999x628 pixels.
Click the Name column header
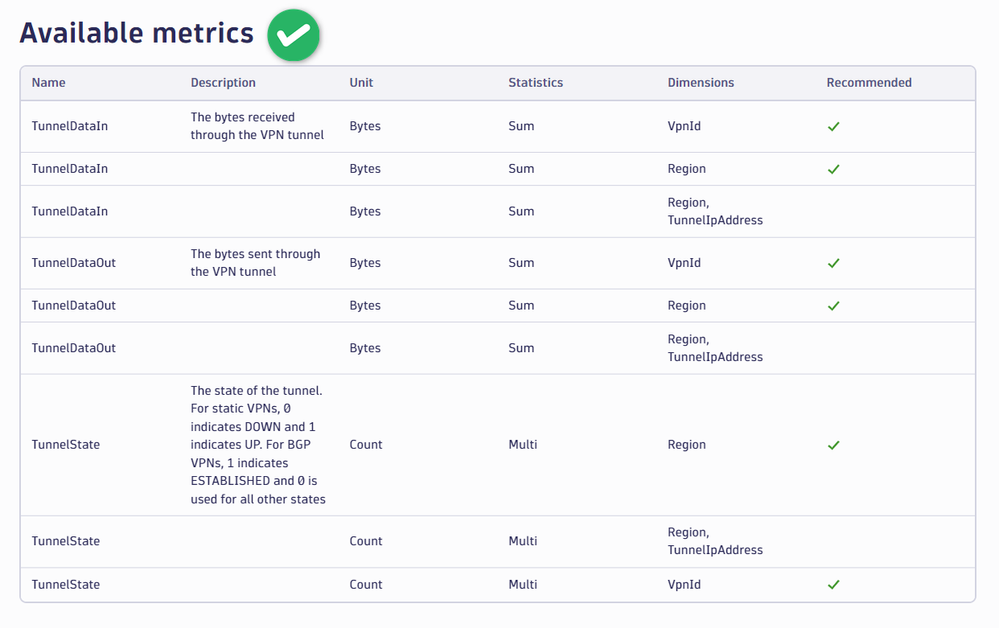coord(48,83)
